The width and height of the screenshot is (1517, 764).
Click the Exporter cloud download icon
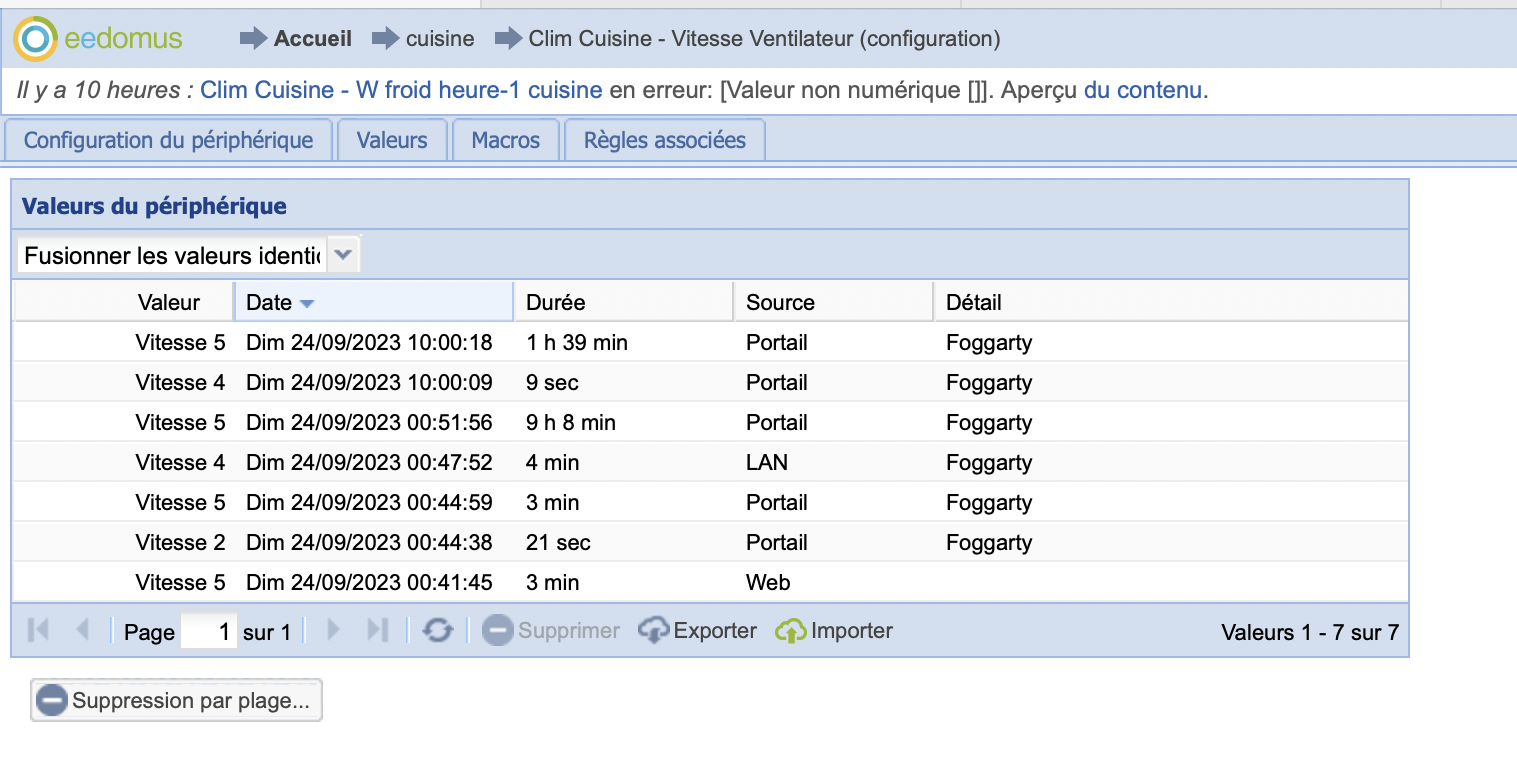pyautogui.click(x=654, y=631)
